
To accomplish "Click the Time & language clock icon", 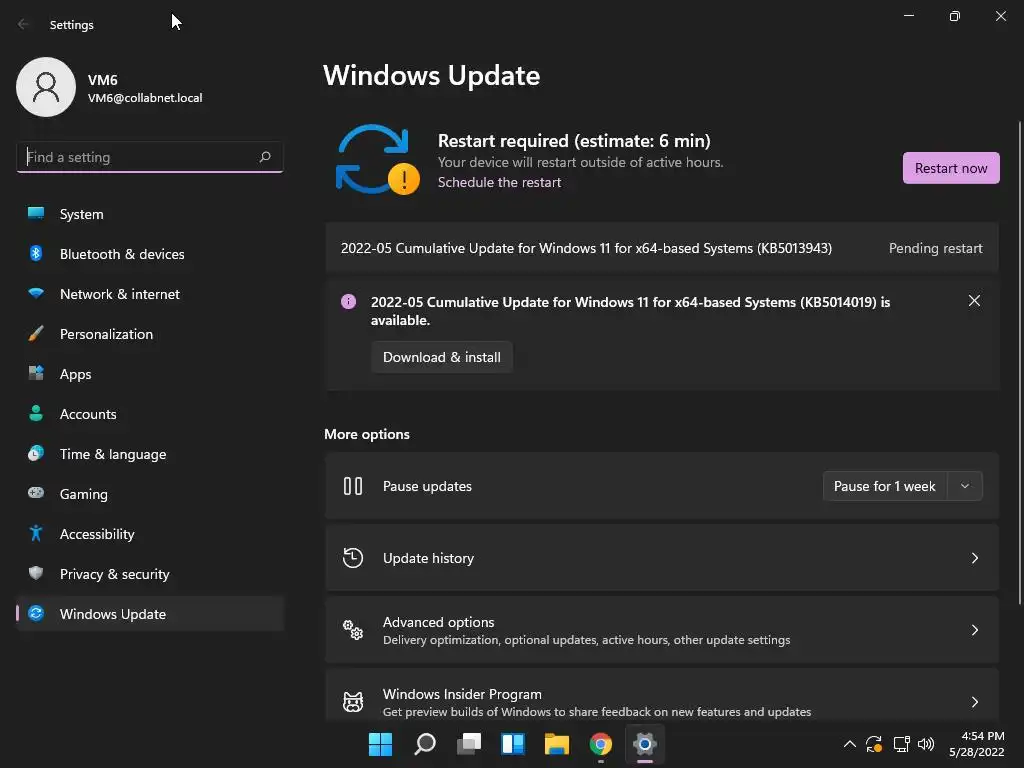I will tap(36, 453).
